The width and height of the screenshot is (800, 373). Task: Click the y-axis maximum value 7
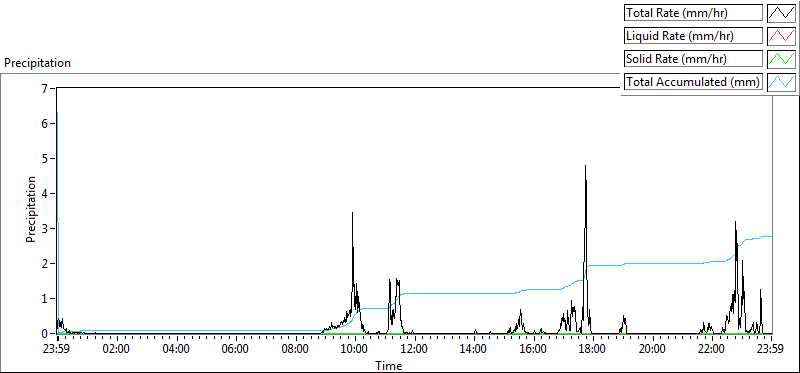(x=44, y=89)
